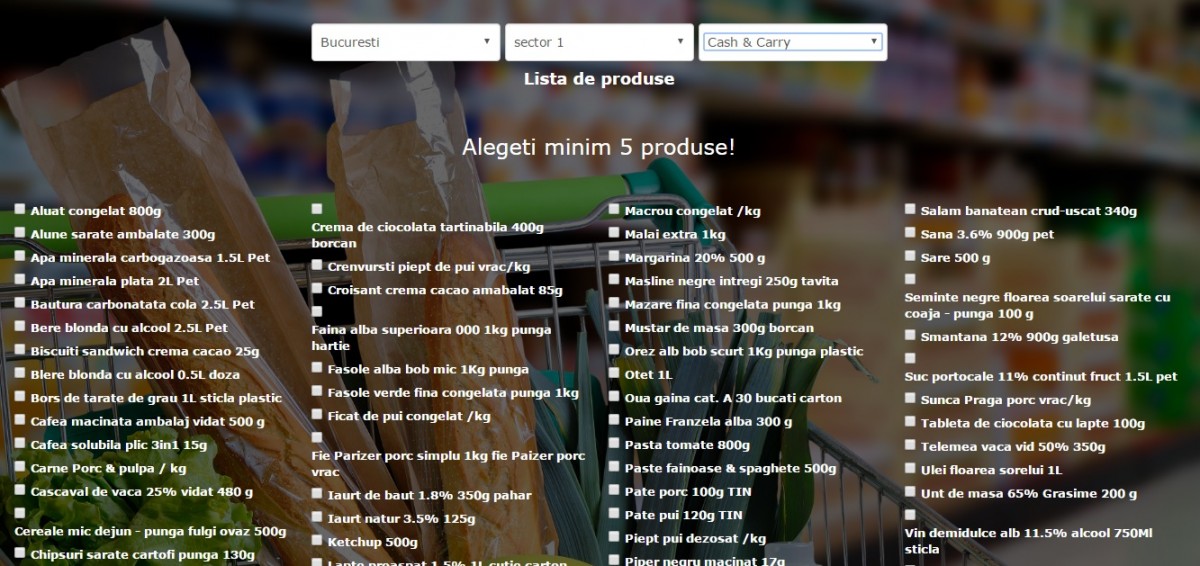Expand the sector 1 dropdown
This screenshot has height=566, width=1200.
tap(599, 43)
